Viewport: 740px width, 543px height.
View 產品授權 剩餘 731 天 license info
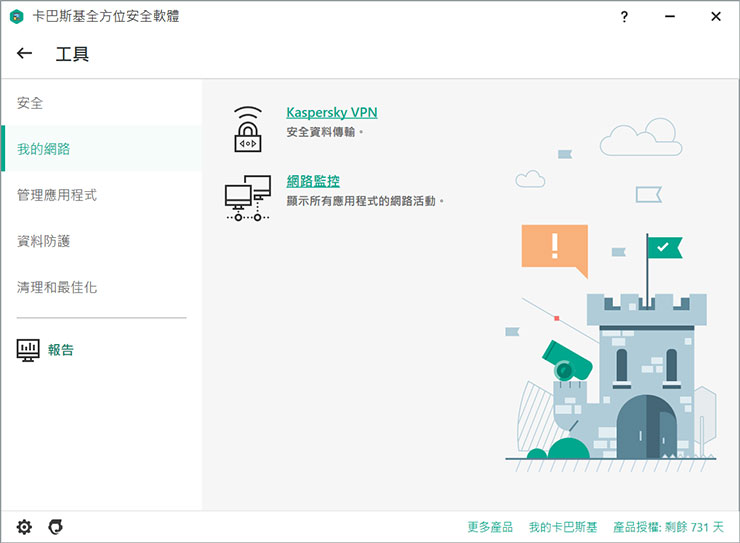click(x=668, y=527)
